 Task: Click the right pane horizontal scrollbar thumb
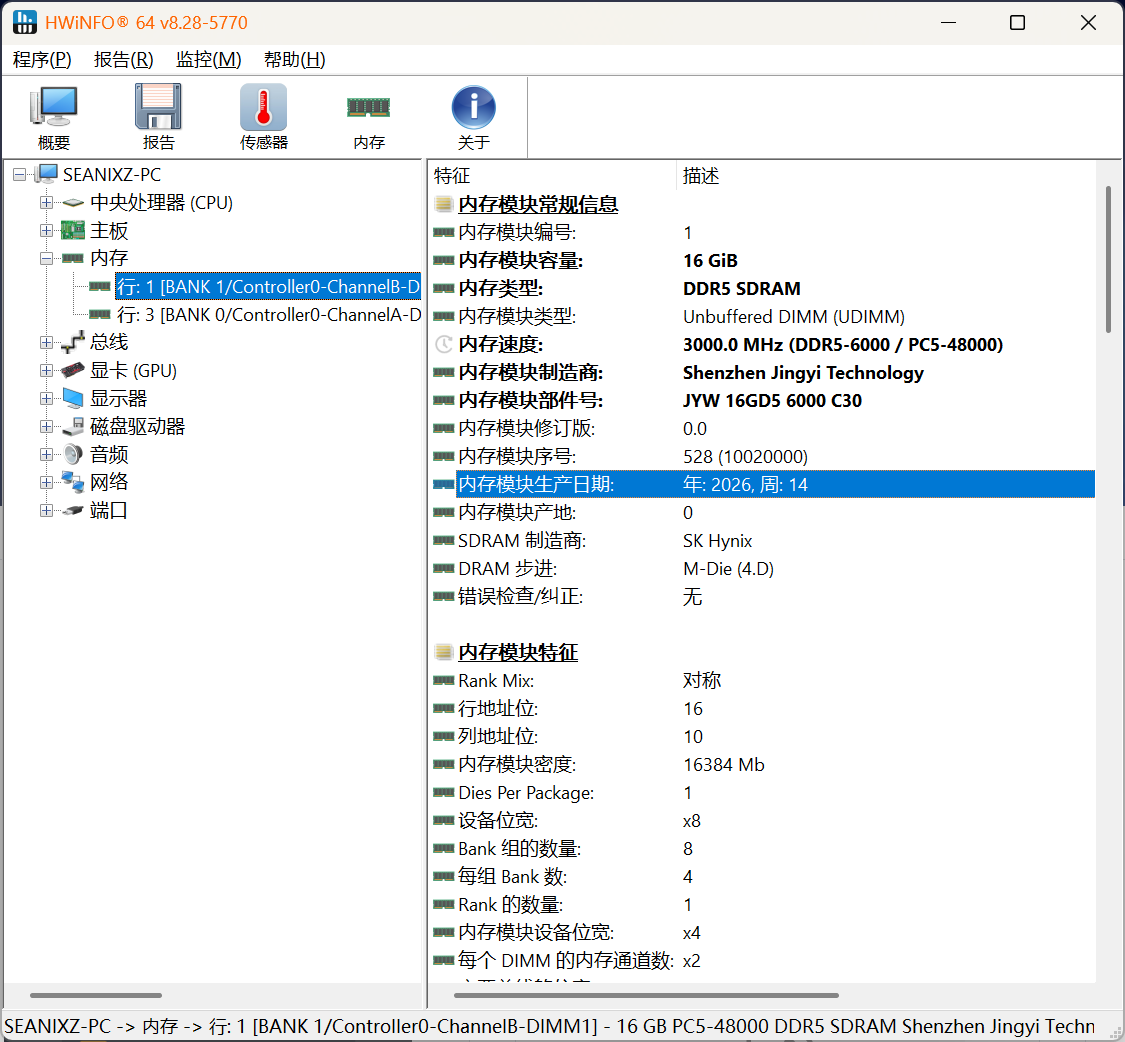[x=646, y=995]
